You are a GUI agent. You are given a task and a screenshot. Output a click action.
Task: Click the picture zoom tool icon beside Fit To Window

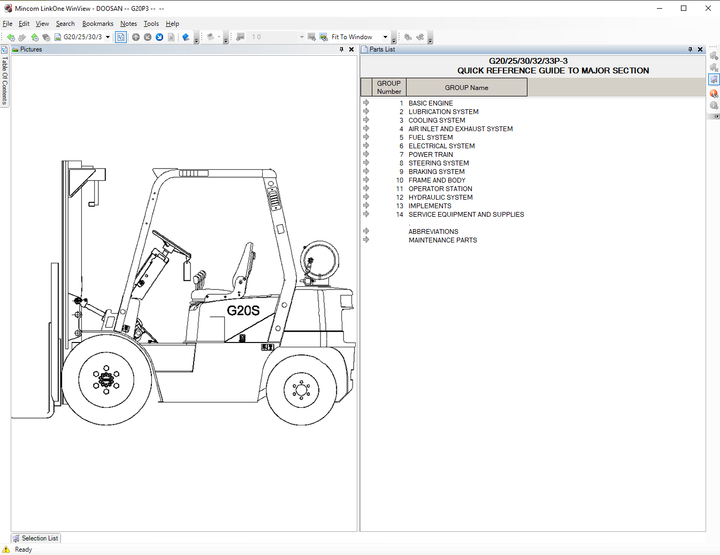click(324, 37)
